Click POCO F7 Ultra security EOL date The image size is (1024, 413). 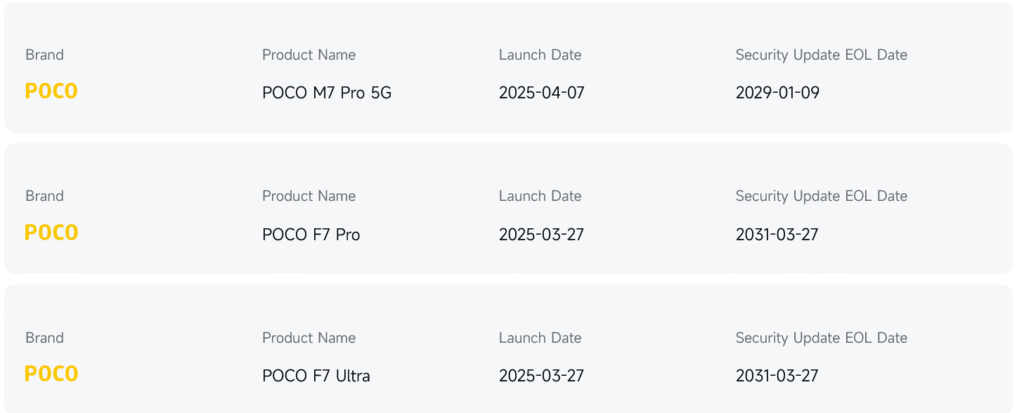pos(776,376)
